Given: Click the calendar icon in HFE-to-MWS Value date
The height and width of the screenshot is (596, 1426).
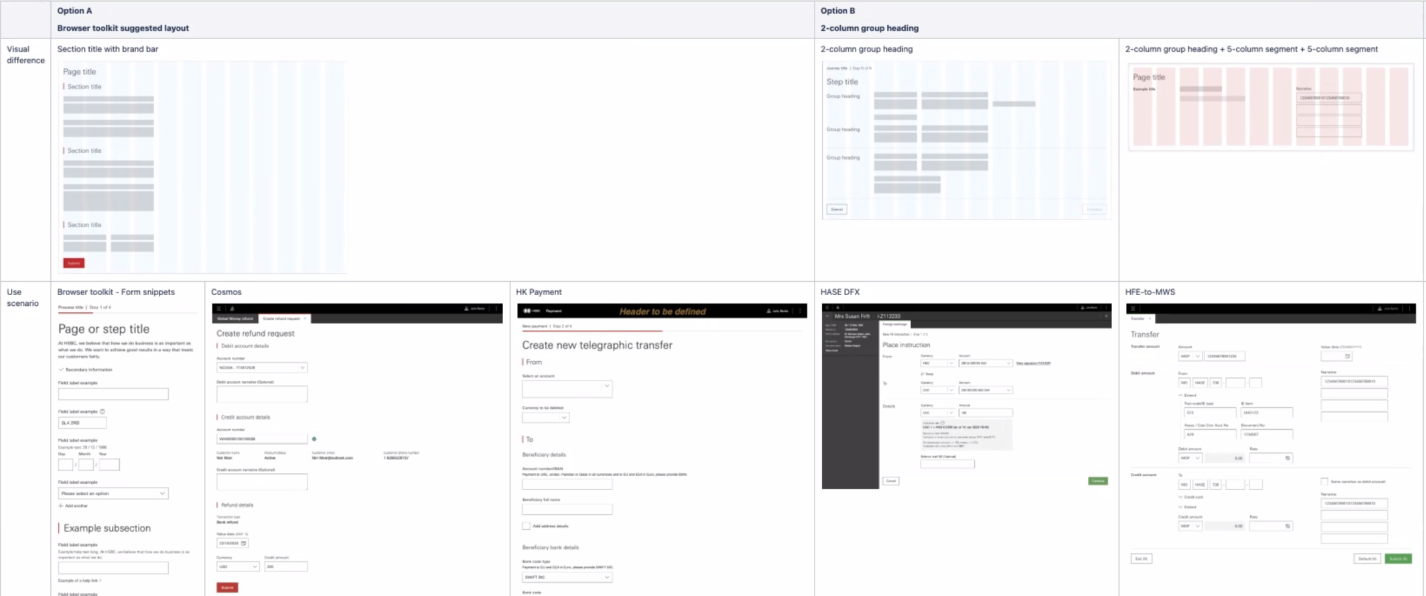Looking at the screenshot, I should click(1347, 355).
